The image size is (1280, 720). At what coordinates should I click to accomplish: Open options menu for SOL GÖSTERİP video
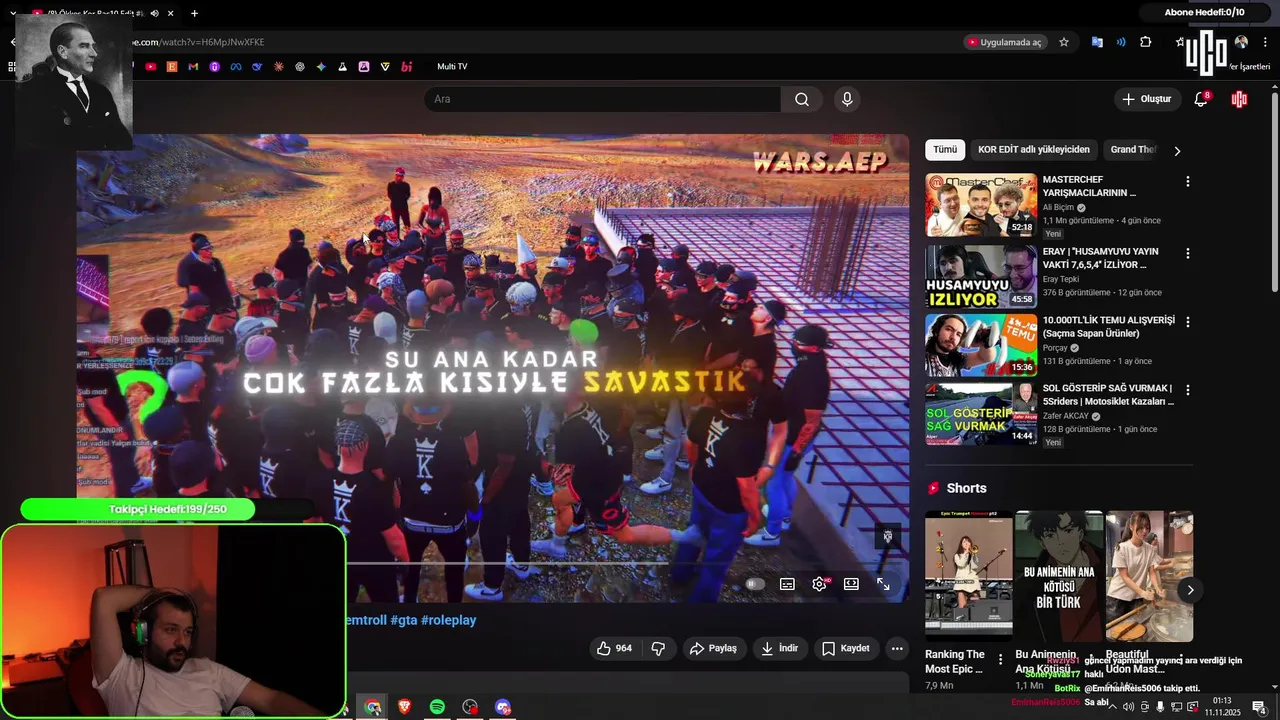click(1188, 390)
